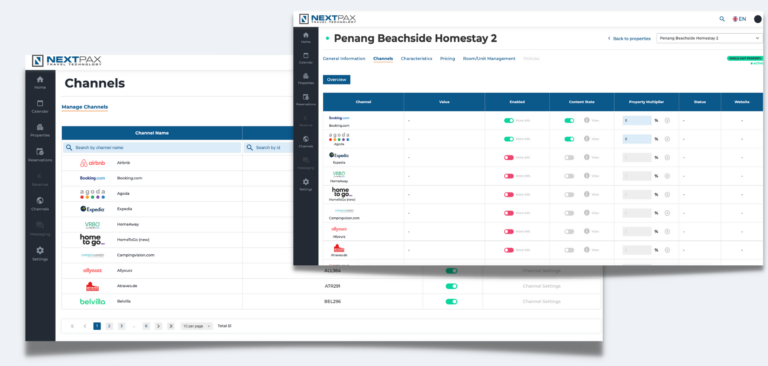768x366 pixels.
Task: Open Calendar icon in left Channels sidebar
Action: click(40, 106)
